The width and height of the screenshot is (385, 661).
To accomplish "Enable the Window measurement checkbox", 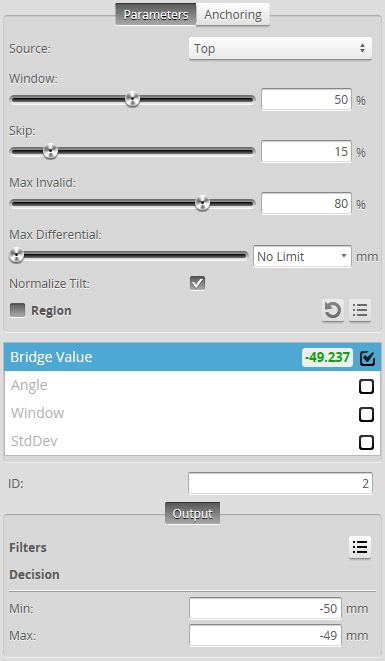I will click(366, 414).
